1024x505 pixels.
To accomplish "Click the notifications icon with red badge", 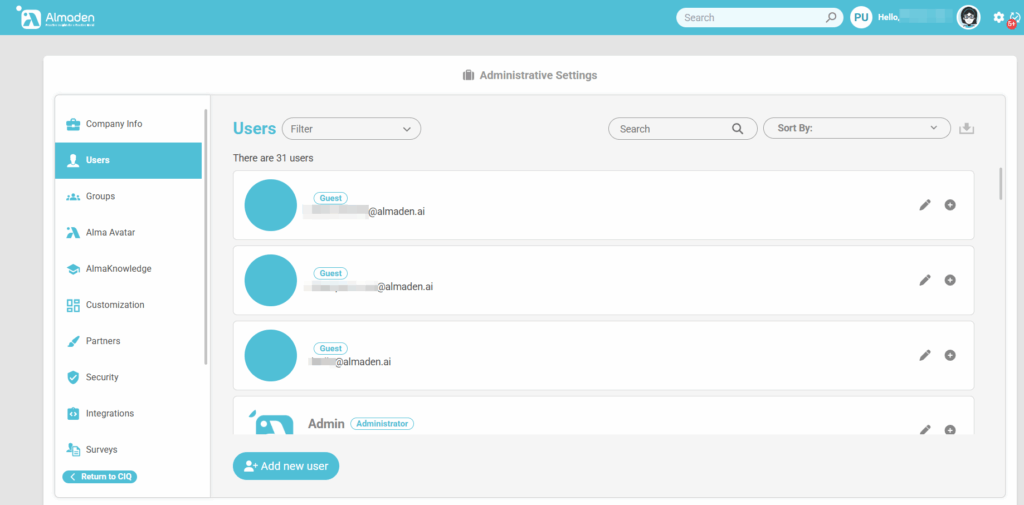I will pos(1014,18).
